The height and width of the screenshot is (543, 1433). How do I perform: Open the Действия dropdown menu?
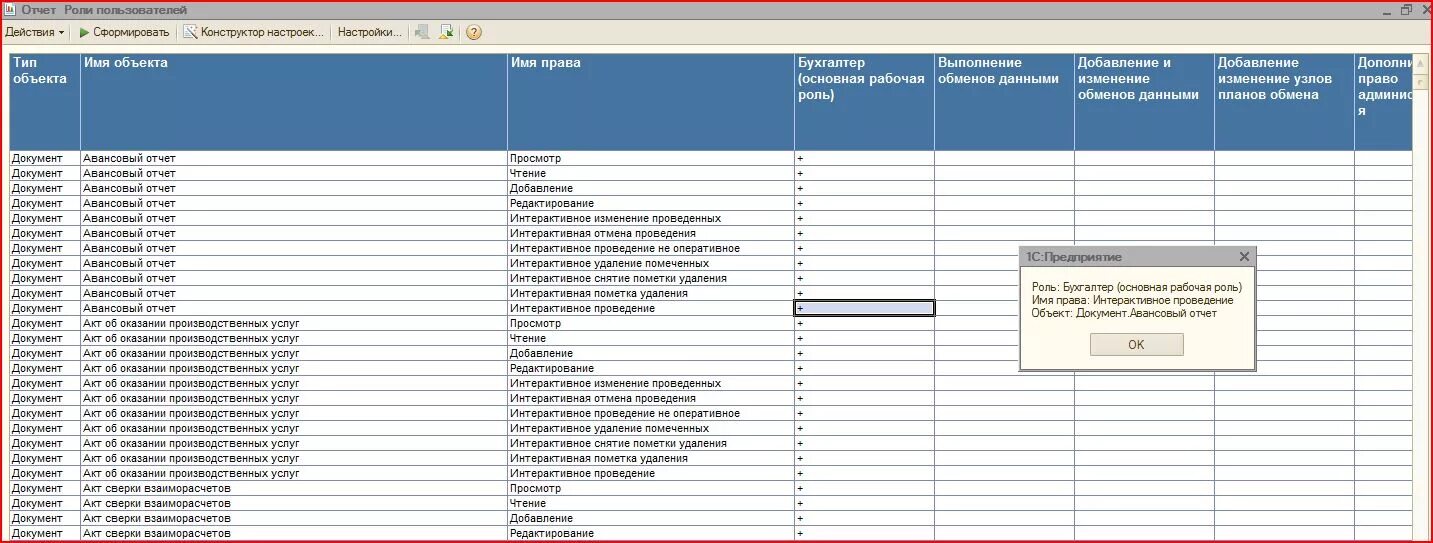[35, 32]
